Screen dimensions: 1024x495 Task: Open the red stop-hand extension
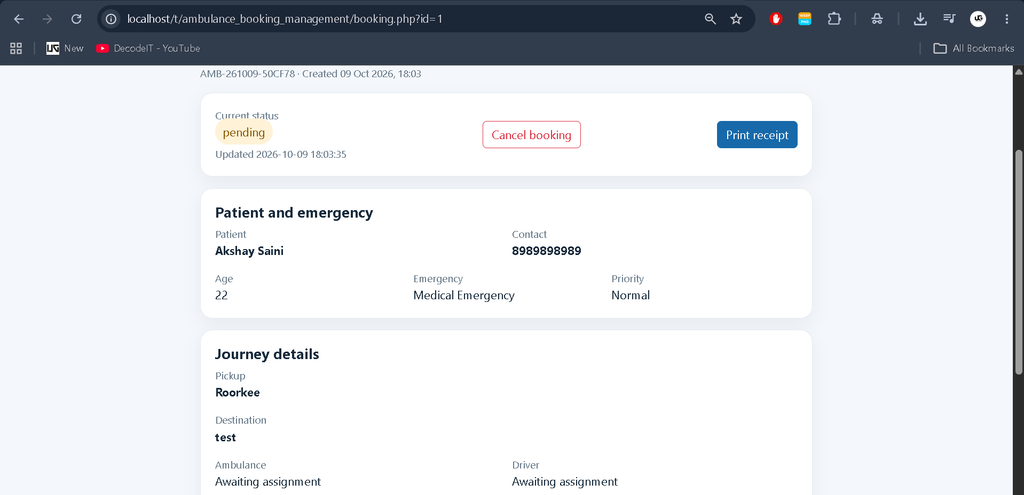click(x=776, y=19)
